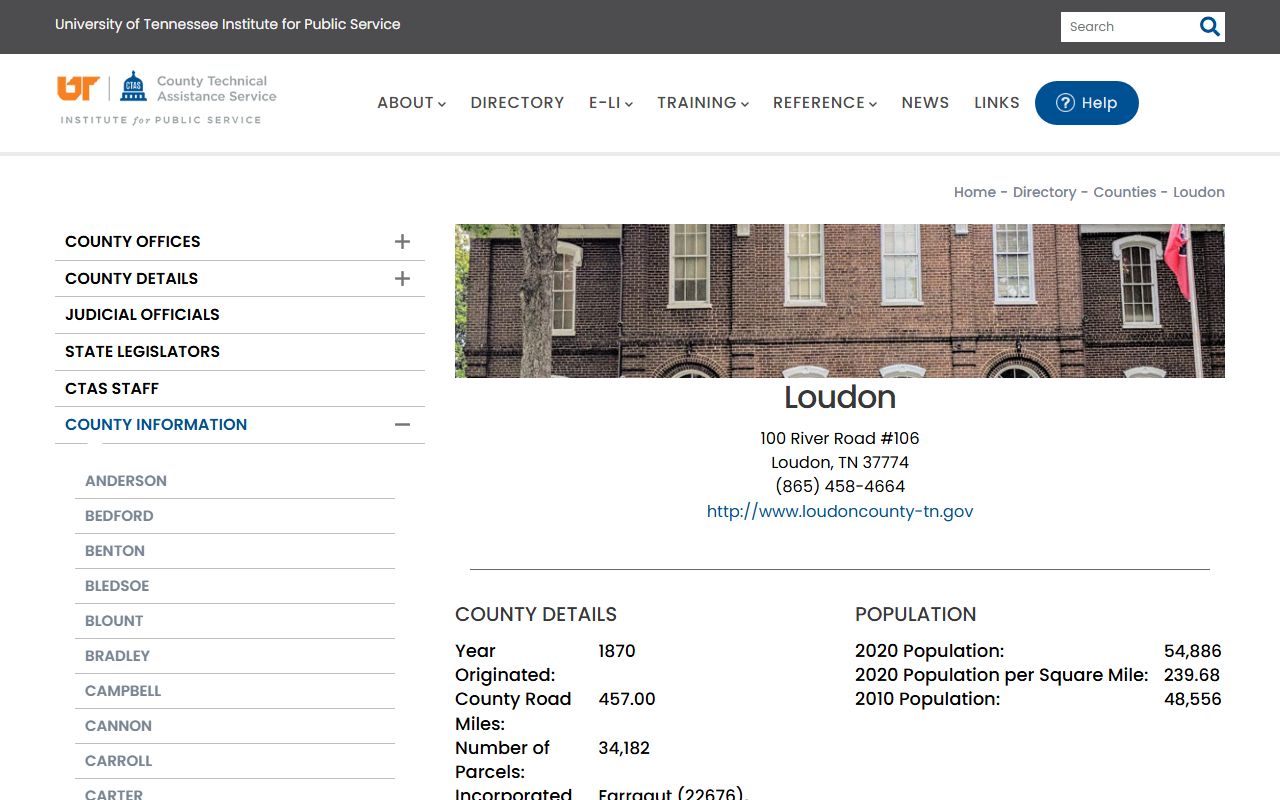Viewport: 1280px width, 800px height.
Task: Open CTAS STAFF sidebar link
Action: [112, 389]
